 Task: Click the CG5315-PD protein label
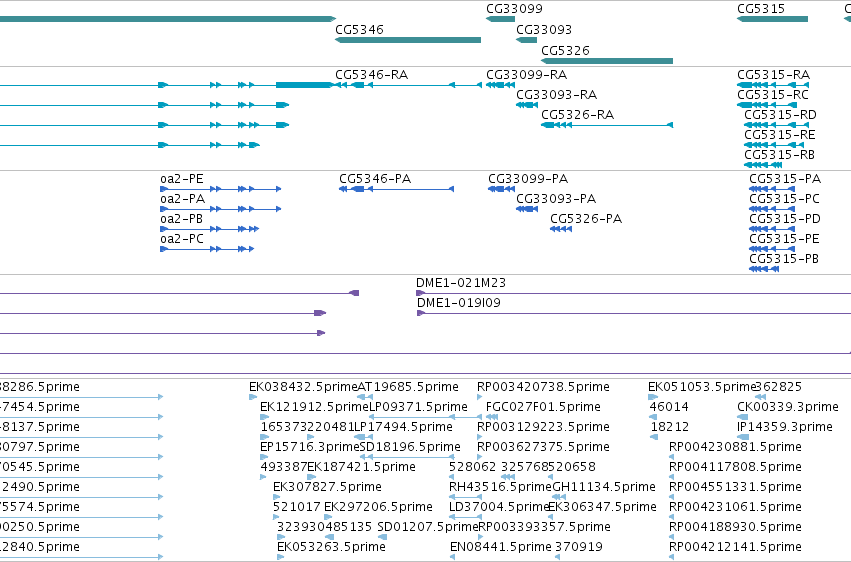coord(785,219)
